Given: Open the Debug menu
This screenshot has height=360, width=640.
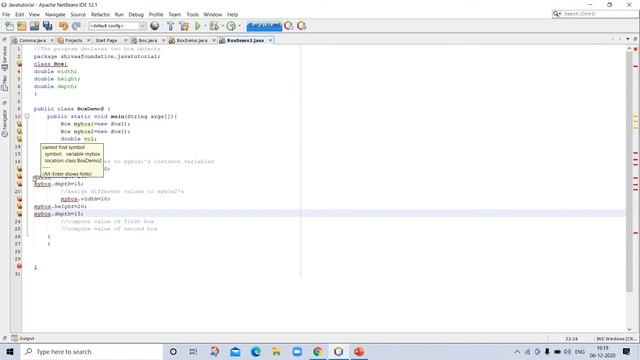Looking at the screenshot, I should coord(136,14).
